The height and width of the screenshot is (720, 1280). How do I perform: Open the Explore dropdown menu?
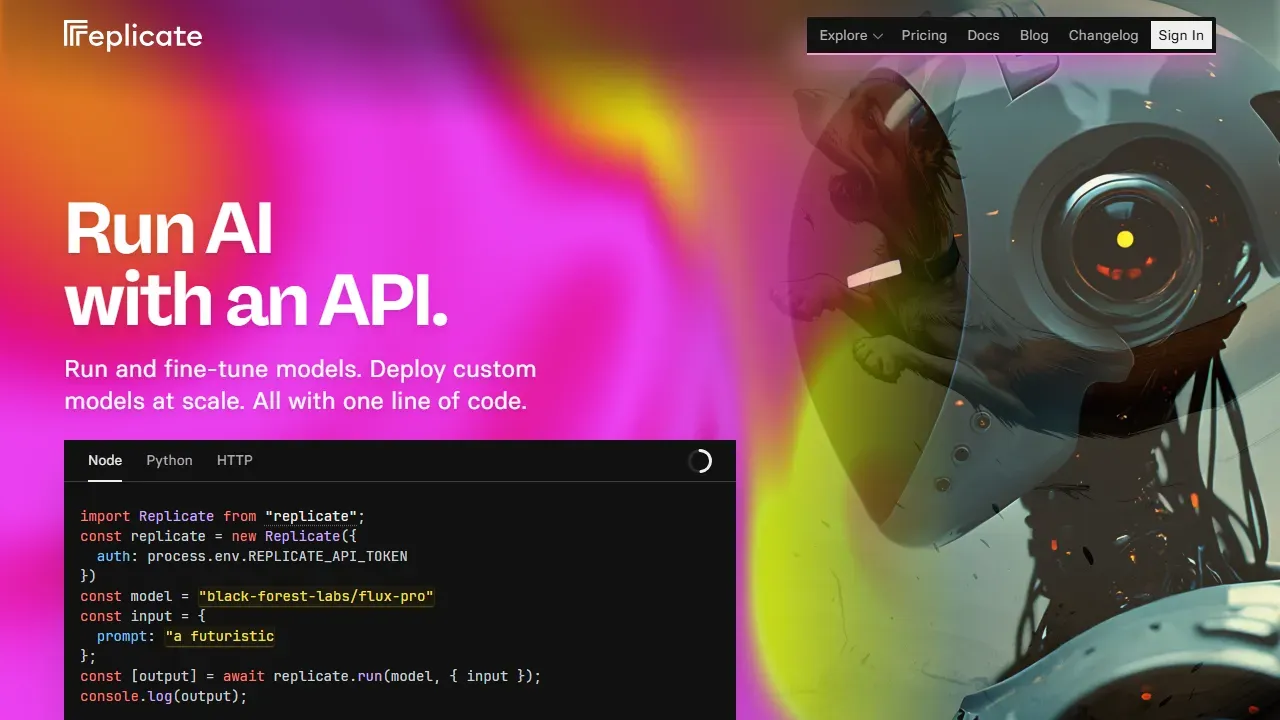(851, 35)
